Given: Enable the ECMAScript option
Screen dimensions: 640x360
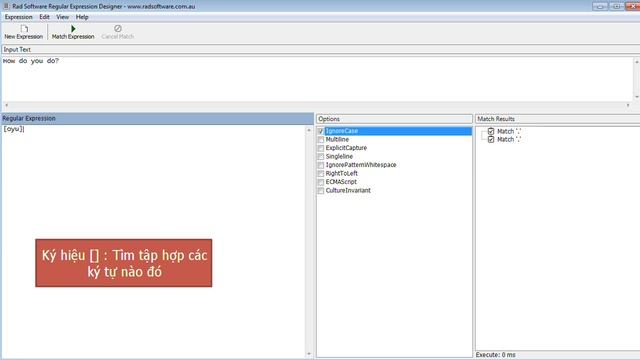Looking at the screenshot, I should coord(321,182).
